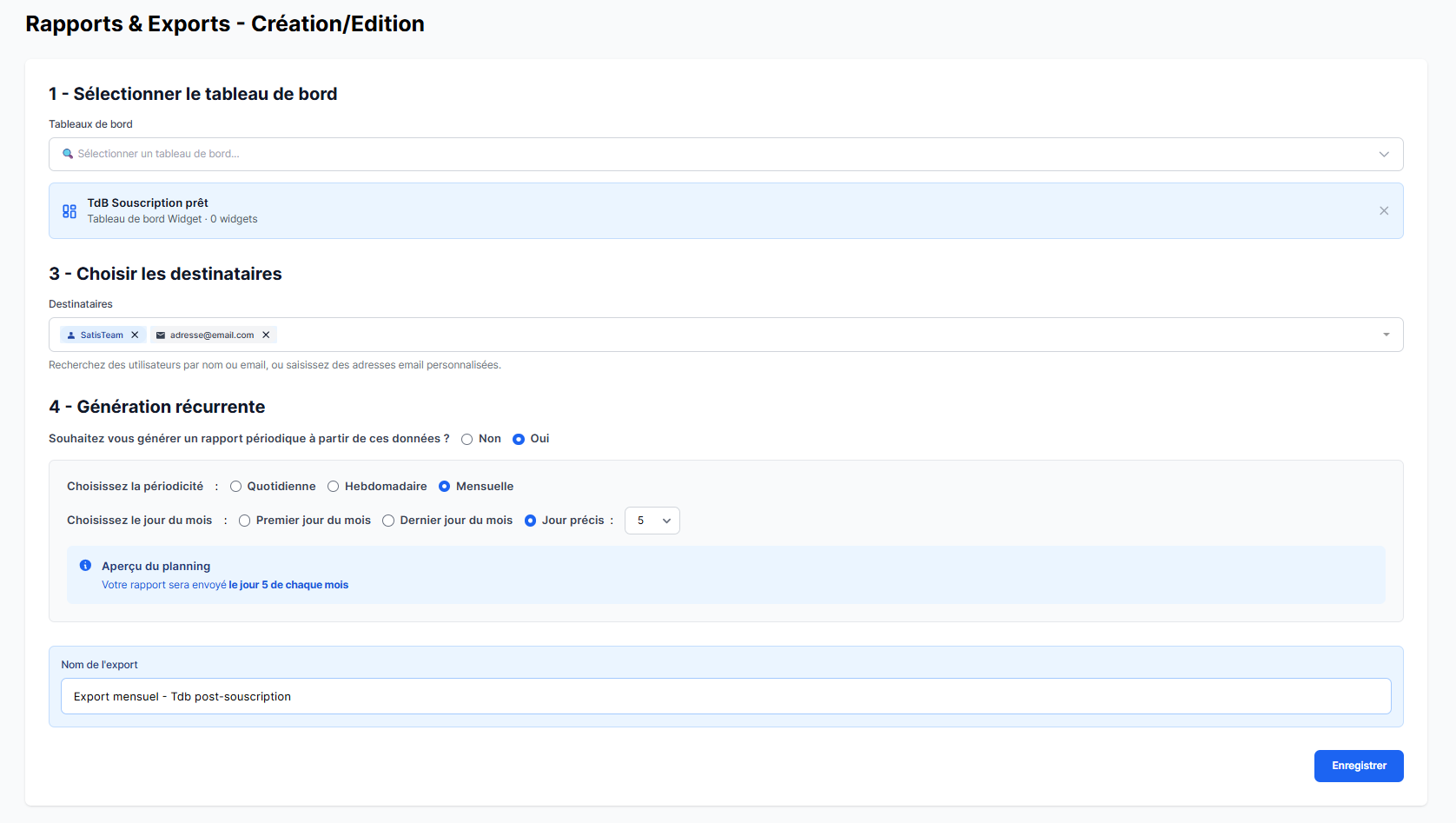Viewport: 1456px width, 823px height.
Task: Click the dashboard widget grid icon
Action: coord(69,211)
